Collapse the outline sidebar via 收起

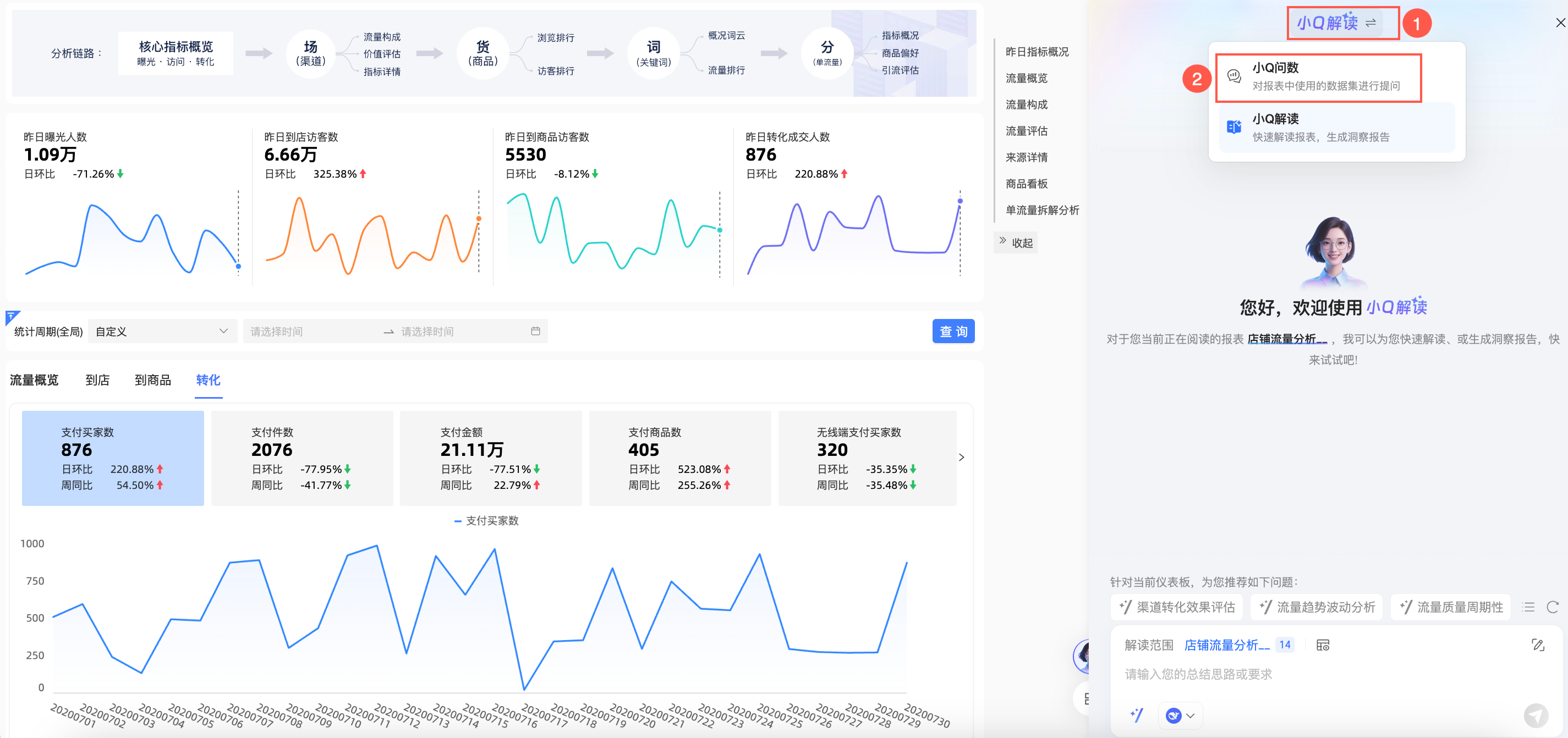pos(1016,243)
